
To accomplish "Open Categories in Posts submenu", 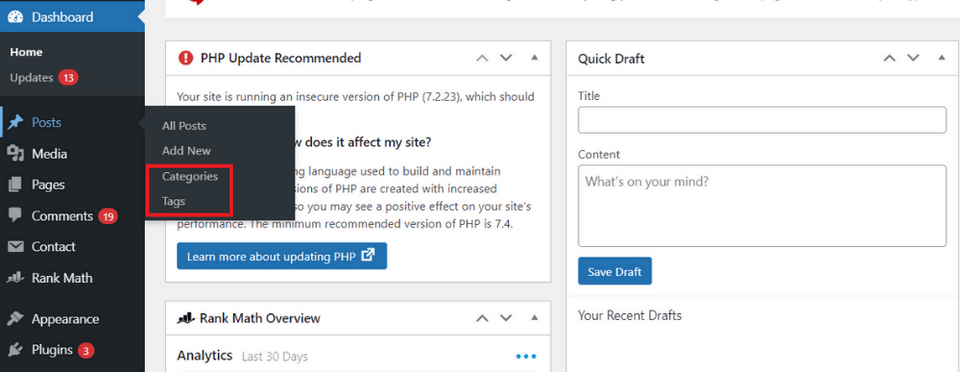I will (x=190, y=176).
